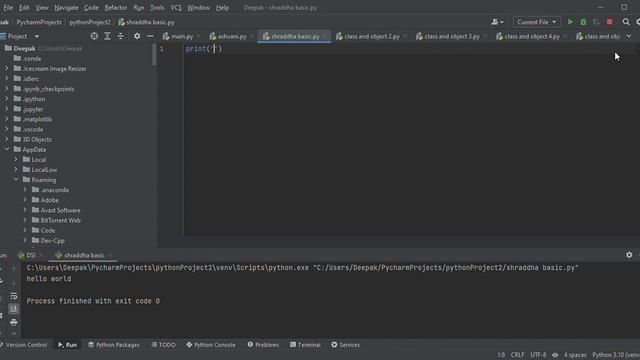Image resolution: width=640 pixels, height=360 pixels.
Task: Open the Help menu
Action: (222, 7)
